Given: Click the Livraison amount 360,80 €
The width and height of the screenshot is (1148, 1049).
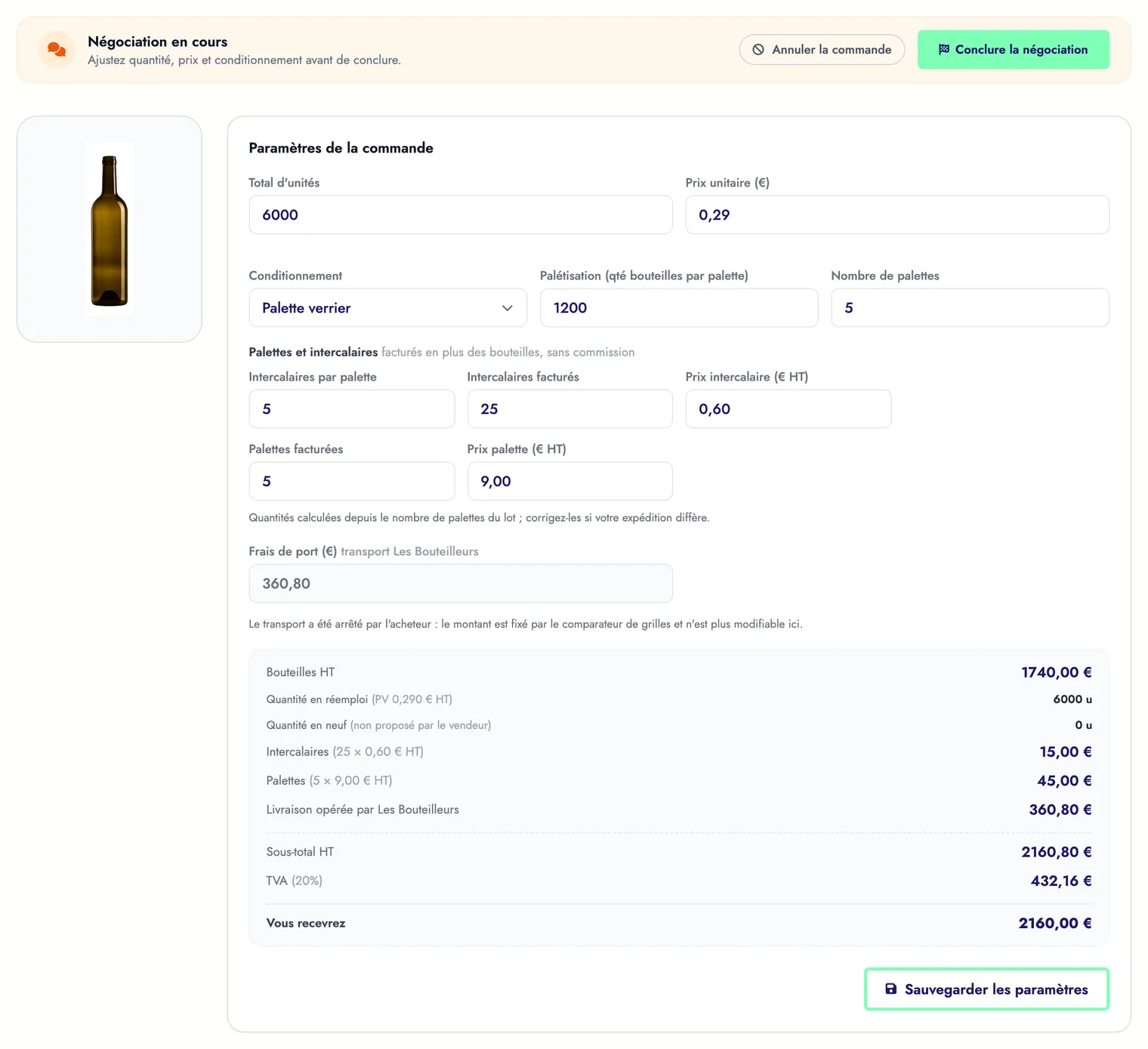Looking at the screenshot, I should pos(1060,810).
